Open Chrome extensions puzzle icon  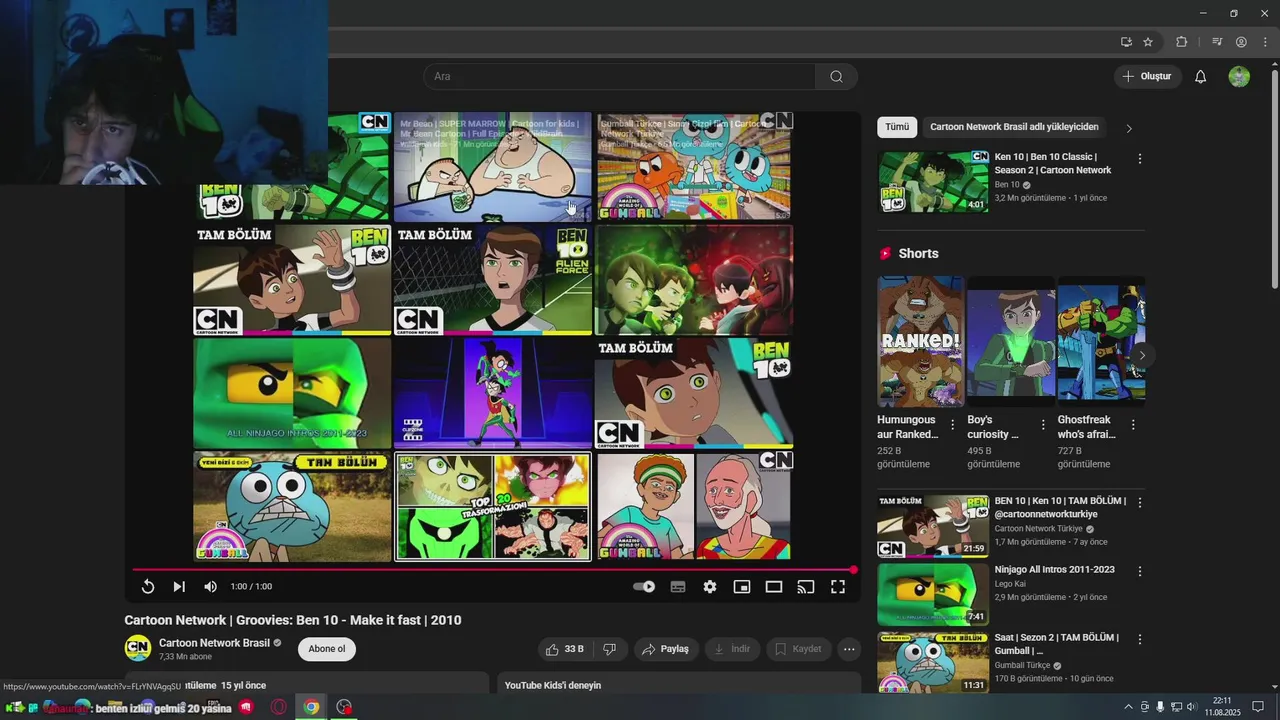tap(1182, 42)
